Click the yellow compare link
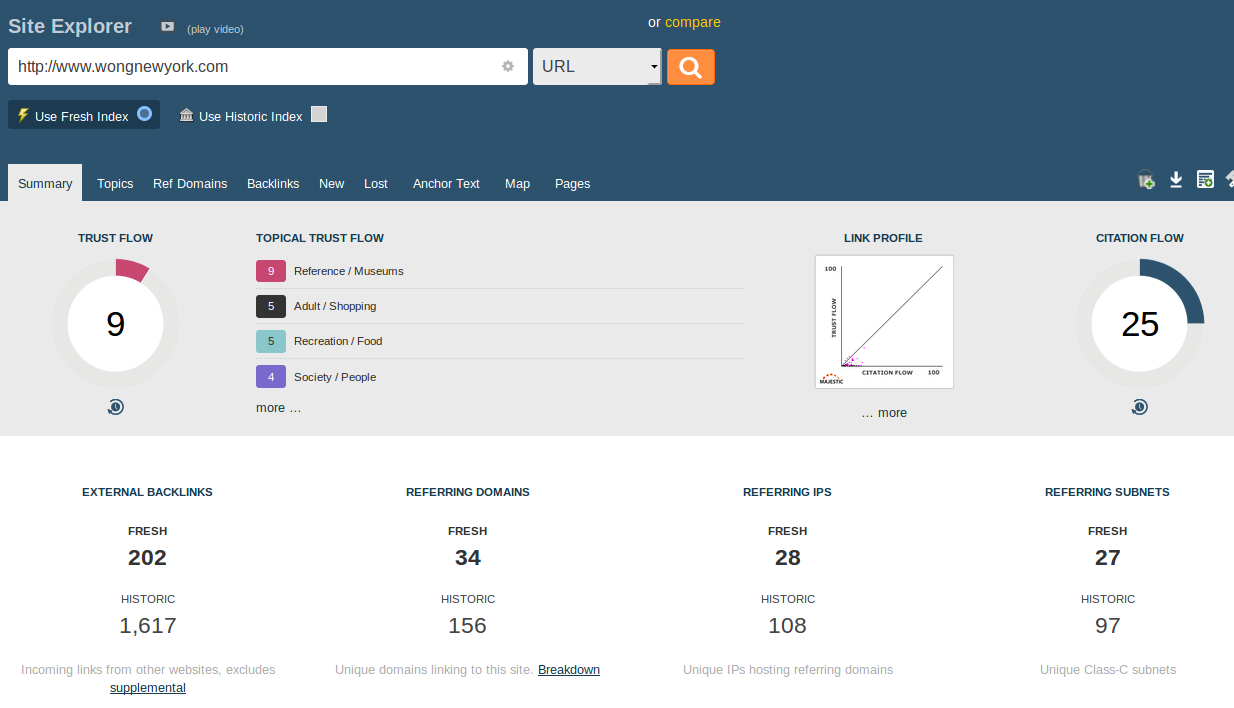Image resolution: width=1234 pixels, height=708 pixels. [x=692, y=22]
